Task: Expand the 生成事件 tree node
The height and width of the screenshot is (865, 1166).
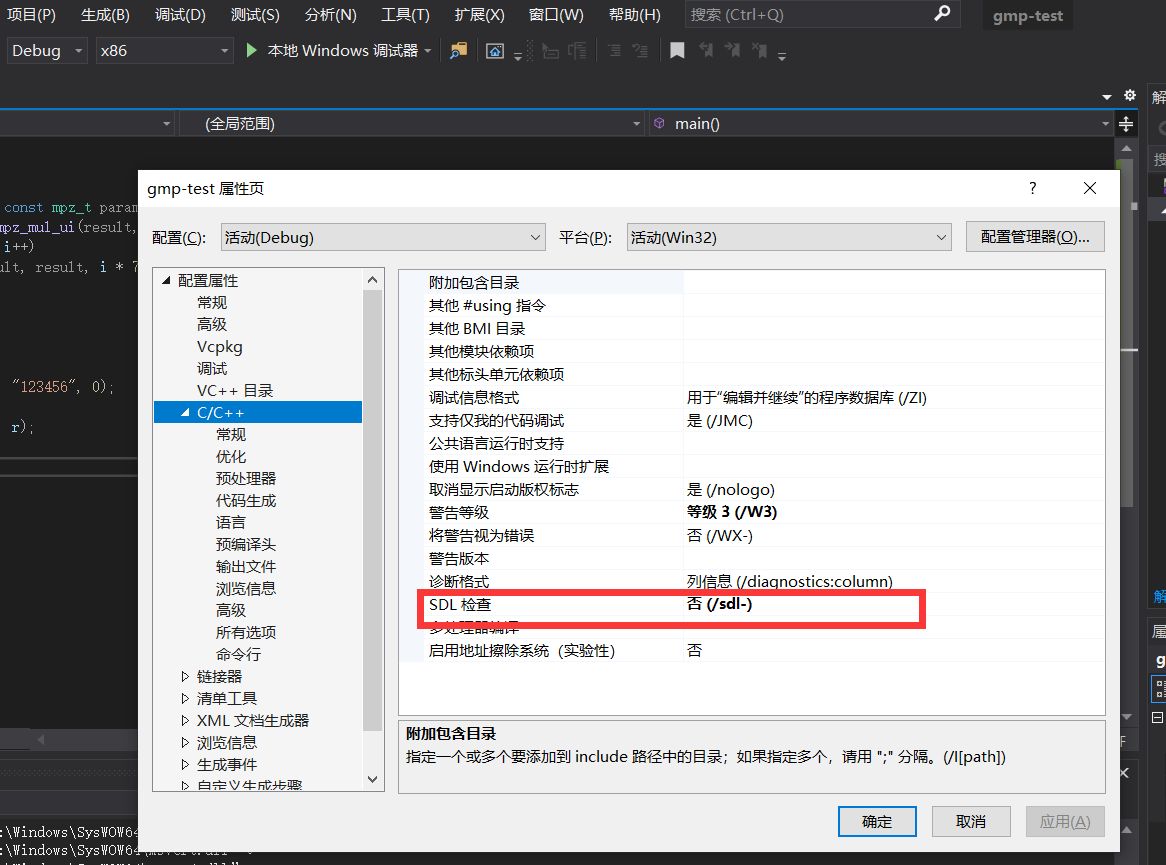Action: pos(185,764)
